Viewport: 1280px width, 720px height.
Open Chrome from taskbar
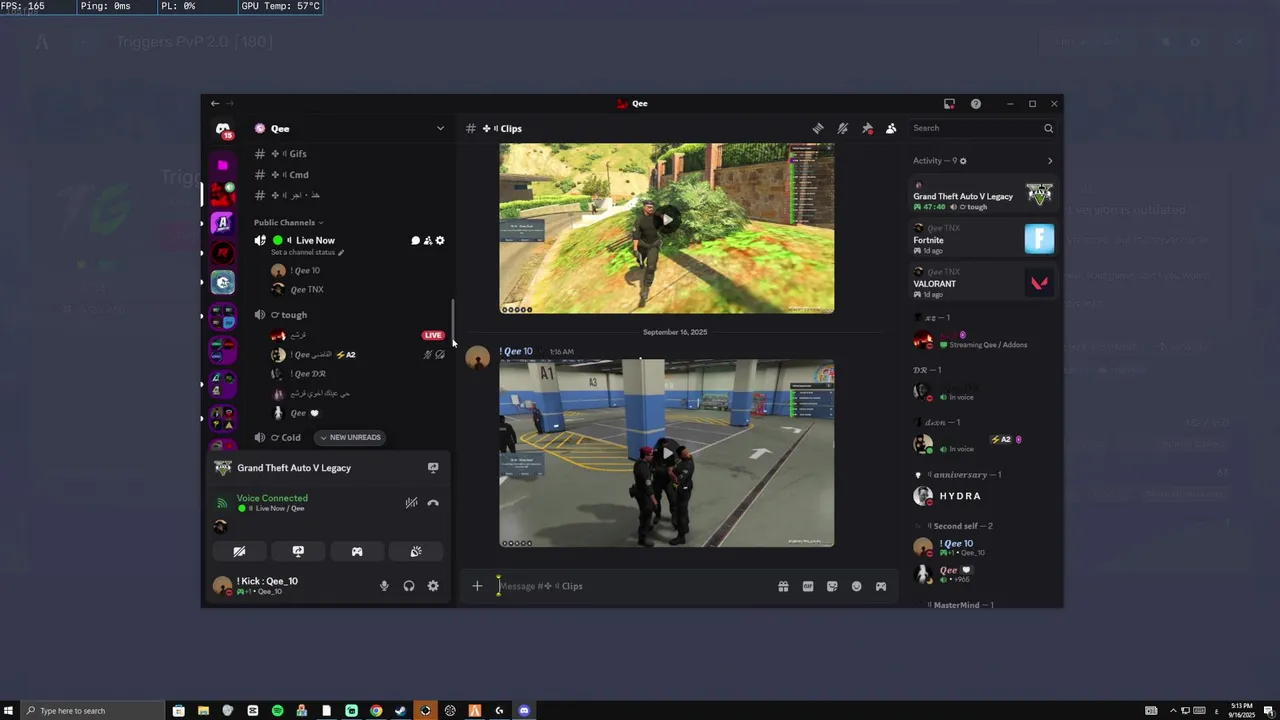(376, 710)
